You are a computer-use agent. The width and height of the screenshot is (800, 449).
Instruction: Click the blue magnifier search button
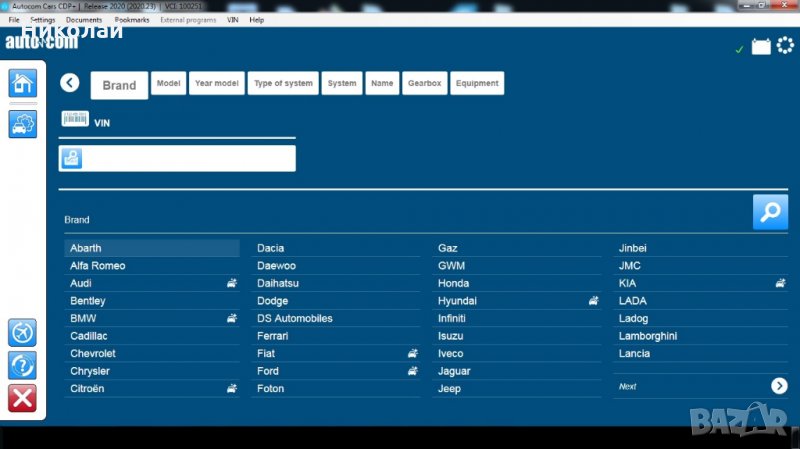point(770,212)
